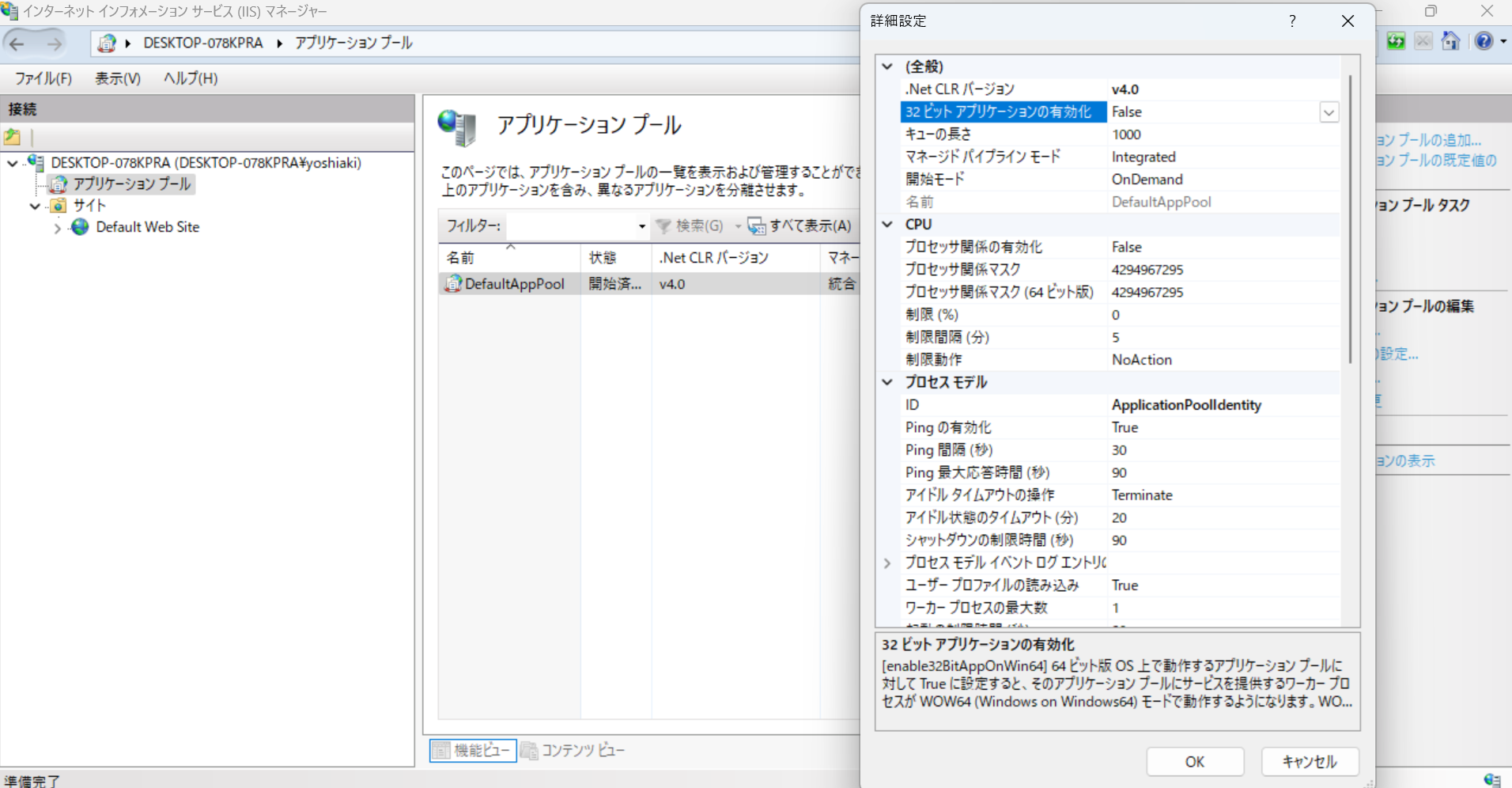Select the 制限 (%) property row
Image resolution: width=1512 pixels, height=788 pixels.
coord(1120,315)
